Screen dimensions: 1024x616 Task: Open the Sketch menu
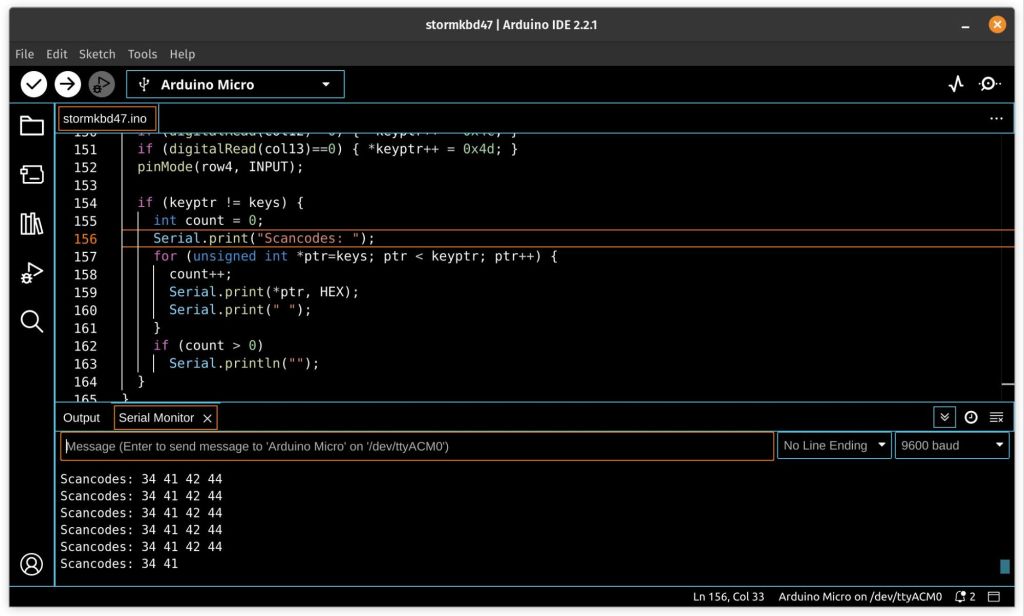(97, 54)
